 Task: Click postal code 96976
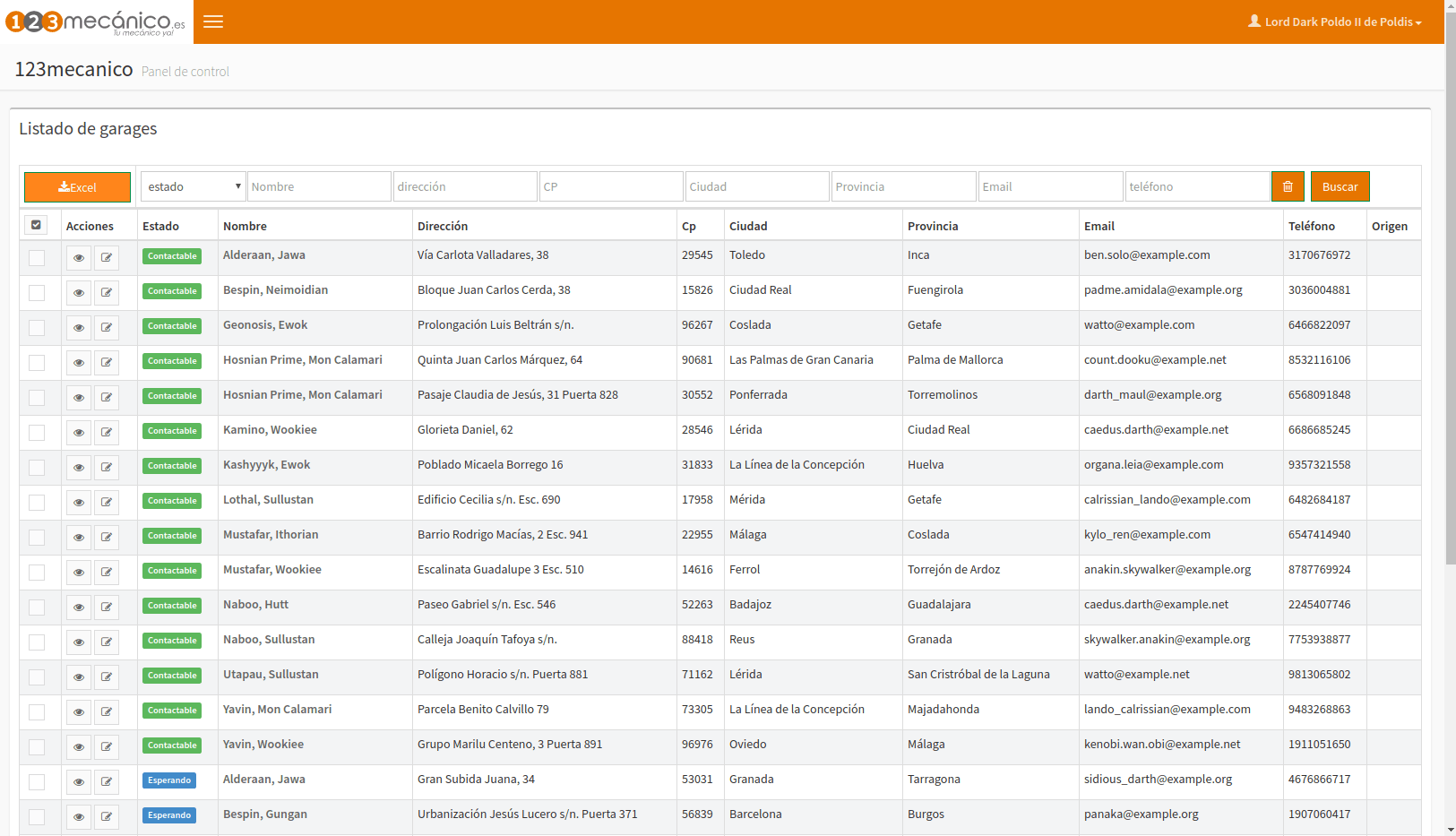[x=697, y=745]
